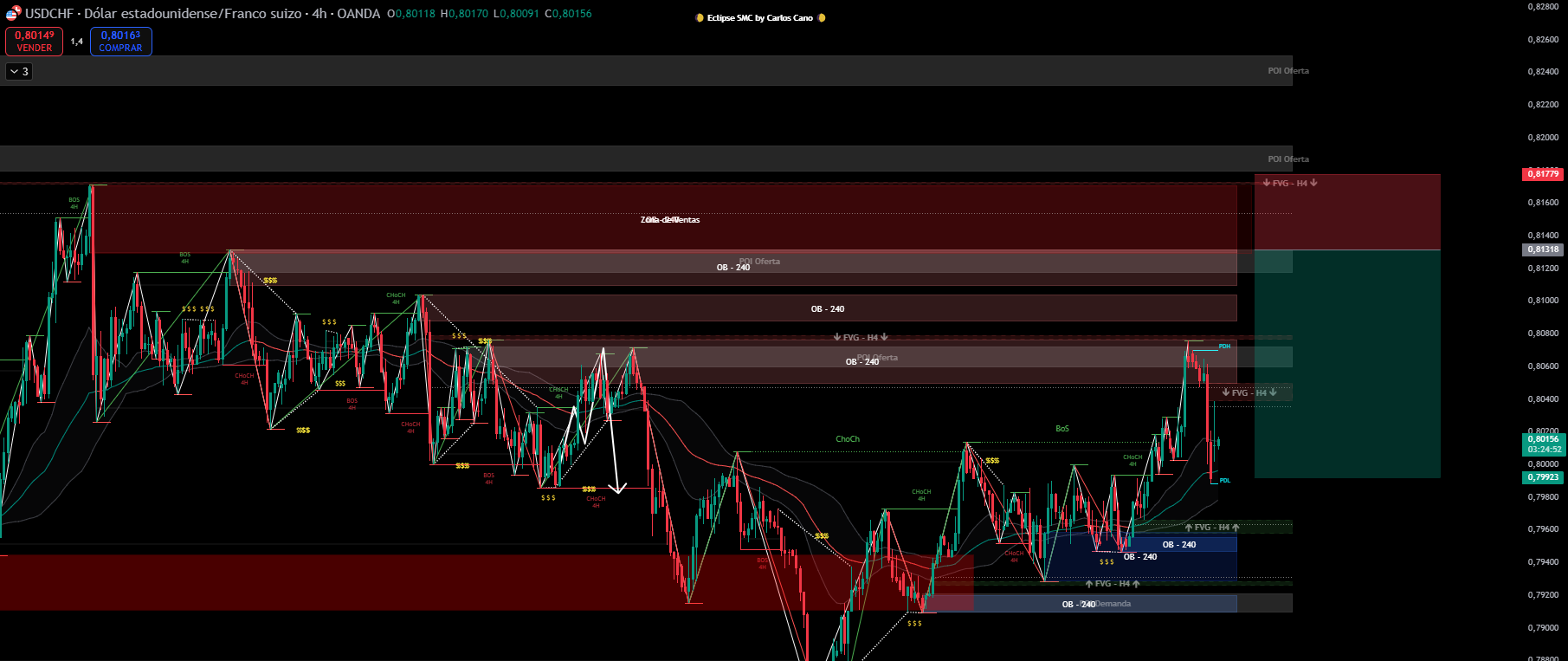Select the green take-profit zone of short position
Image resolution: width=1568 pixels, height=661 pixels.
click(1346, 364)
